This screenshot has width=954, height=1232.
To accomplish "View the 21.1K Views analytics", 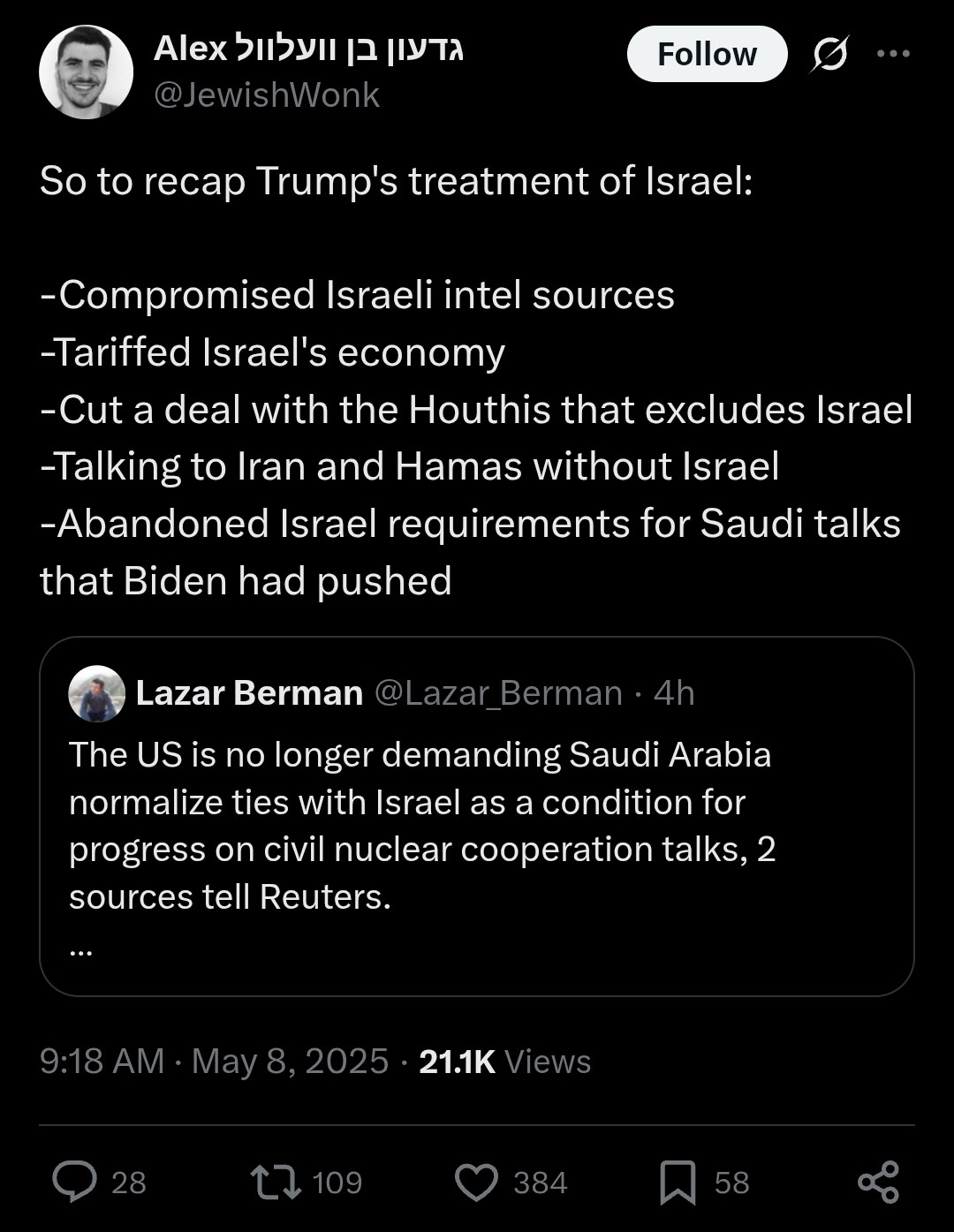I will point(504,1061).
